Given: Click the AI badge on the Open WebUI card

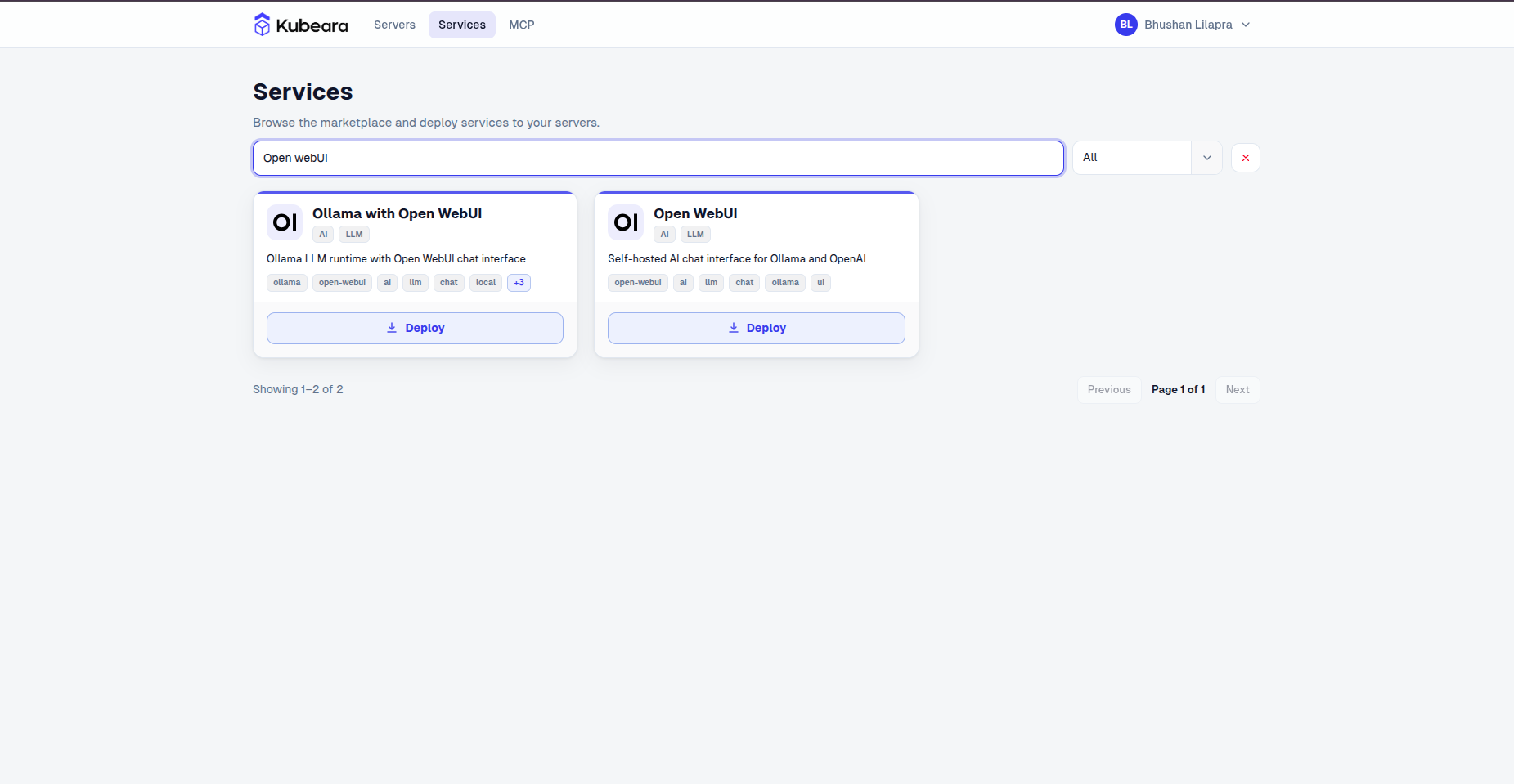Looking at the screenshot, I should (664, 235).
